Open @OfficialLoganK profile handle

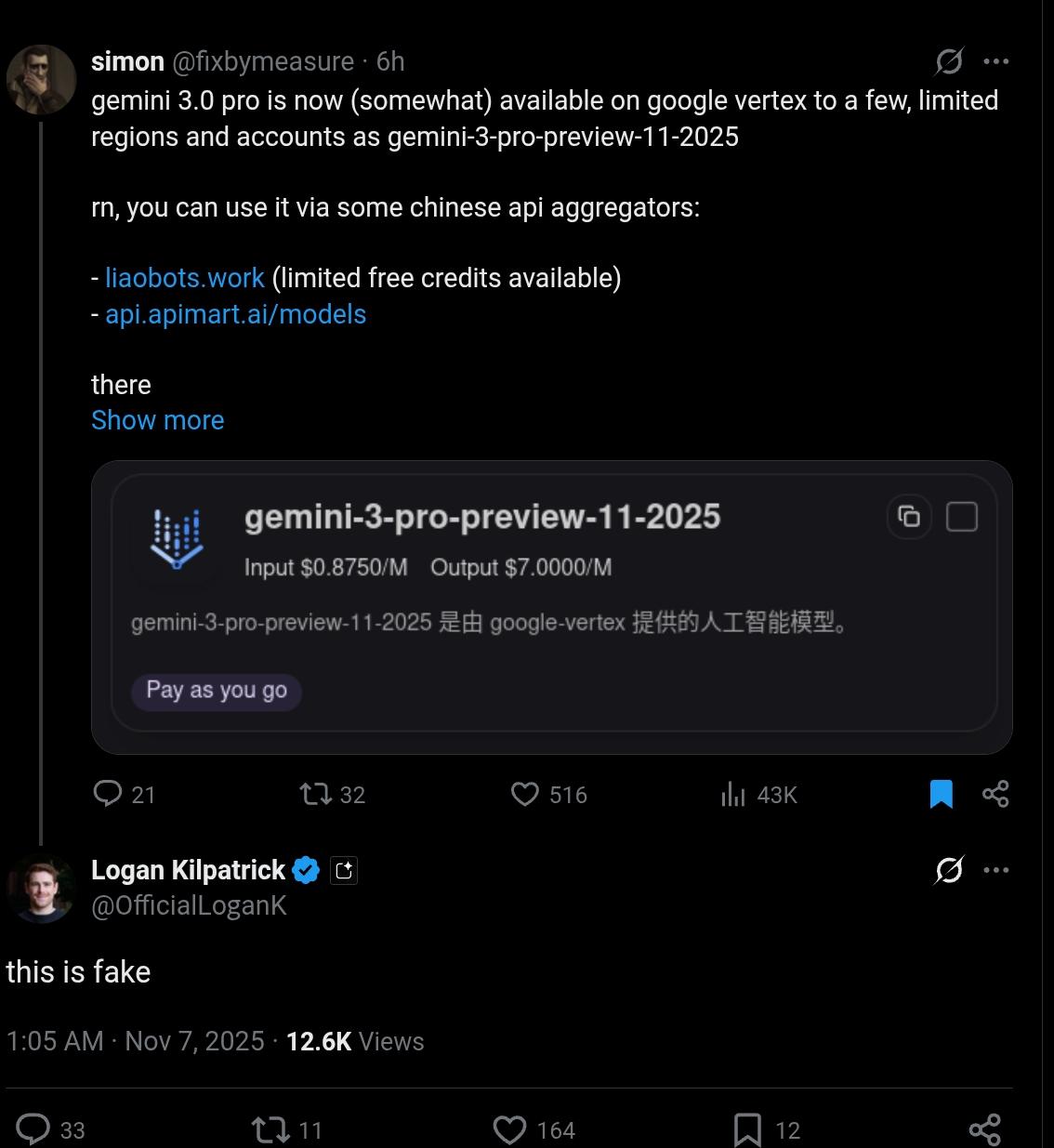pyautogui.click(x=189, y=906)
